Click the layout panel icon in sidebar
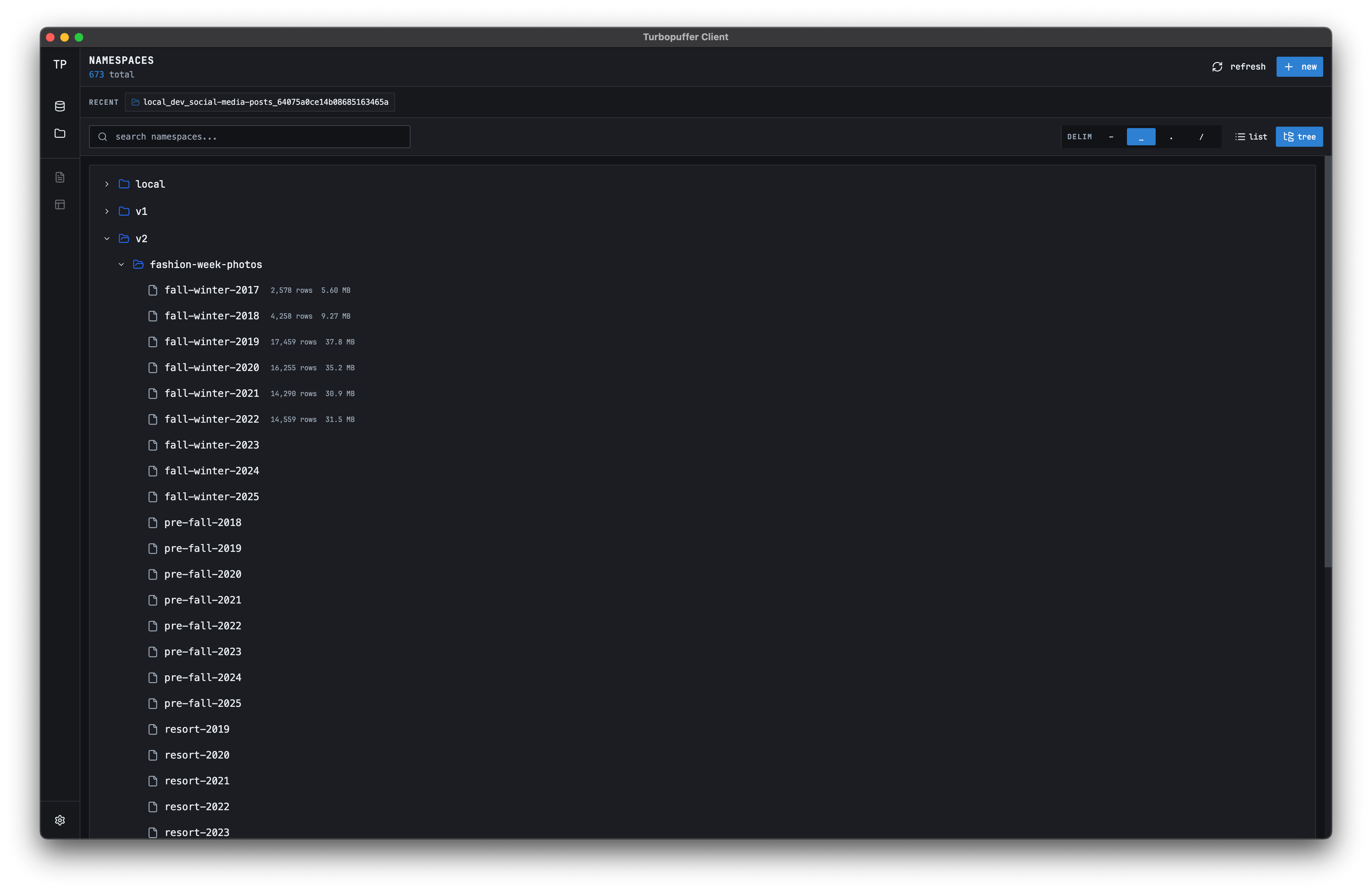The height and width of the screenshot is (892, 1372). point(60,204)
